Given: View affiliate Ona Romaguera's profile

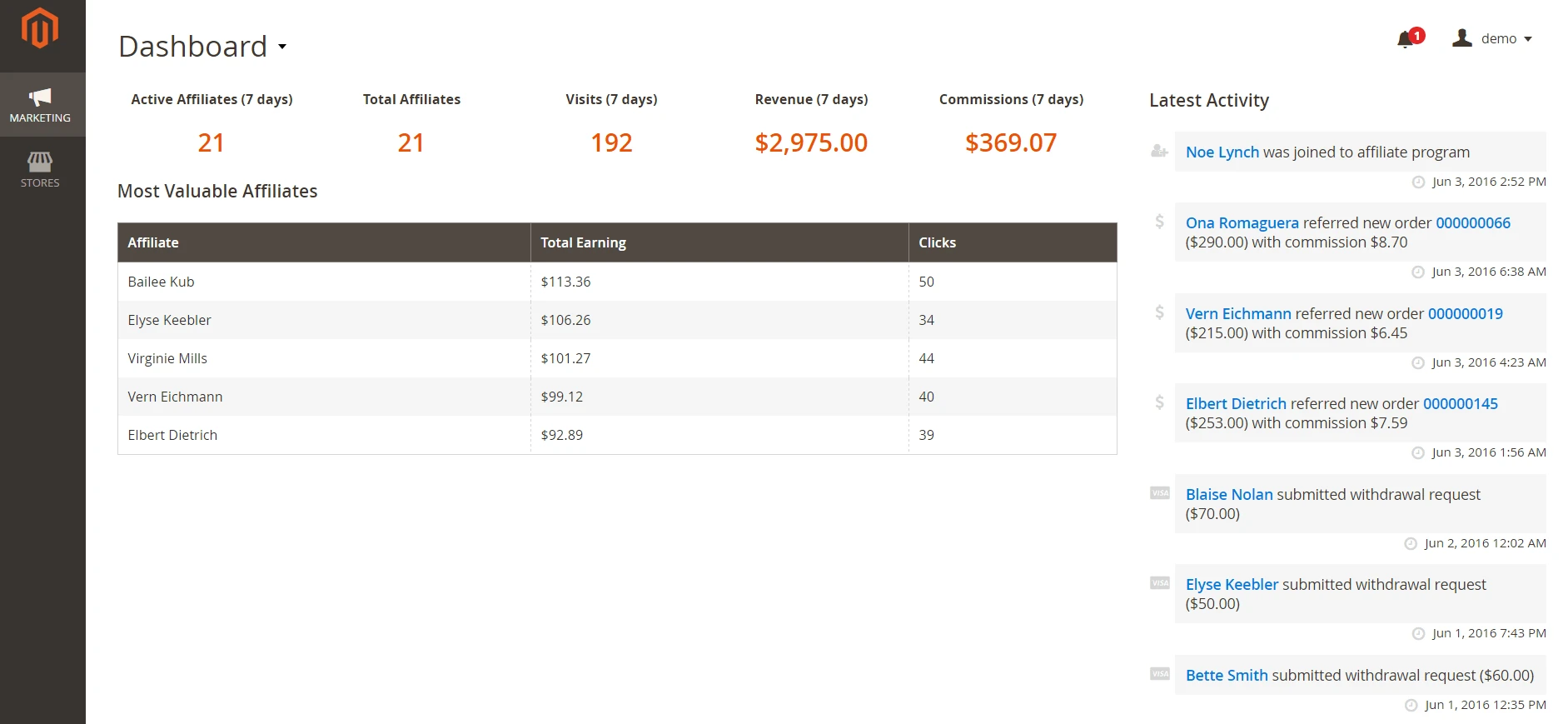Looking at the screenshot, I should click(1242, 222).
